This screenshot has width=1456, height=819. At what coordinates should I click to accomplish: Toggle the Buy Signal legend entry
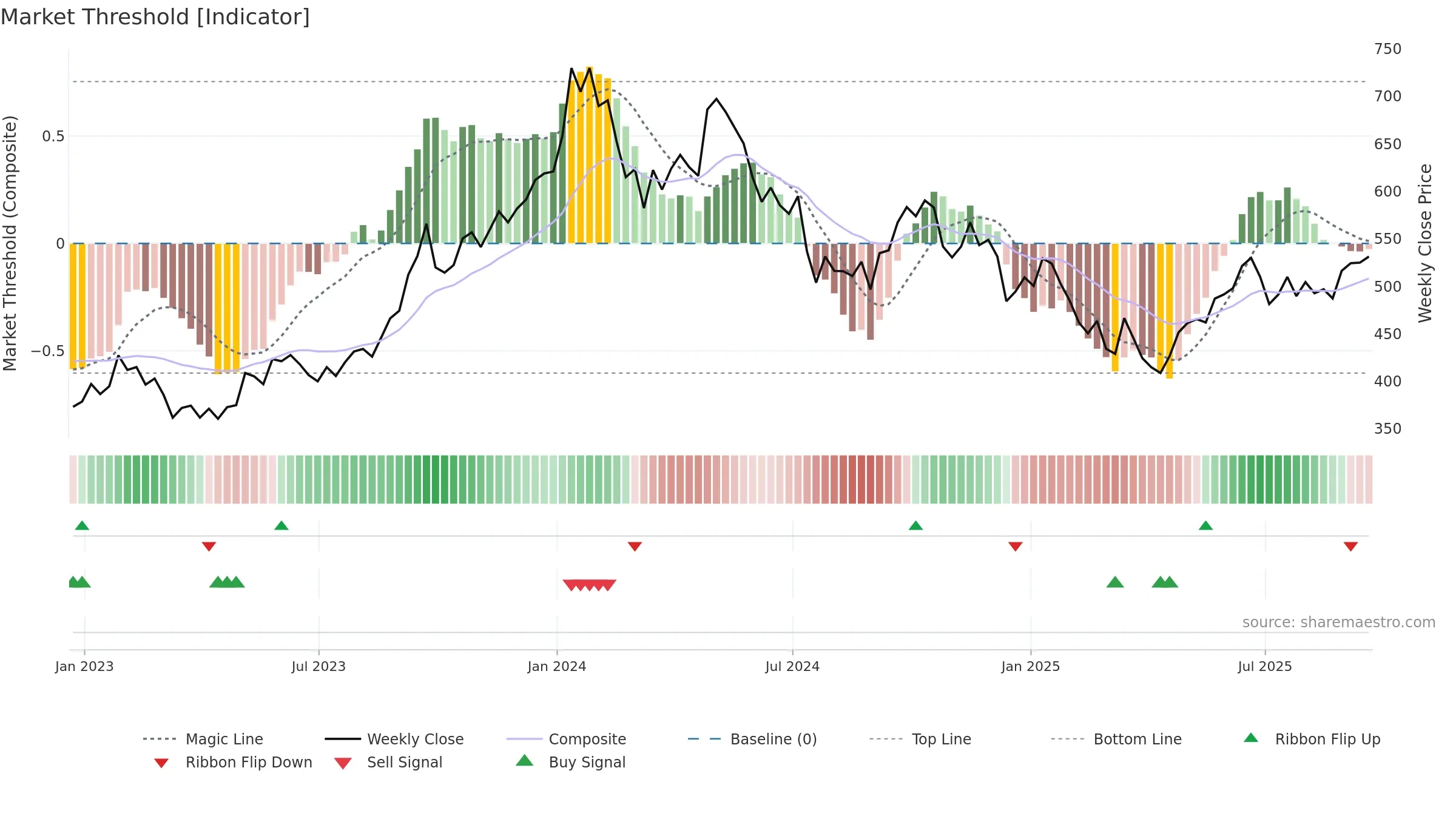pyautogui.click(x=570, y=762)
